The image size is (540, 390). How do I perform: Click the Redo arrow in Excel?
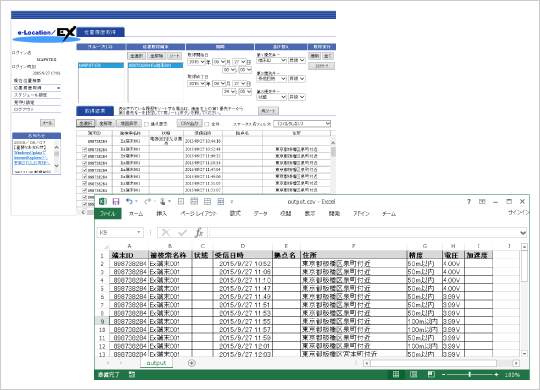click(147, 201)
